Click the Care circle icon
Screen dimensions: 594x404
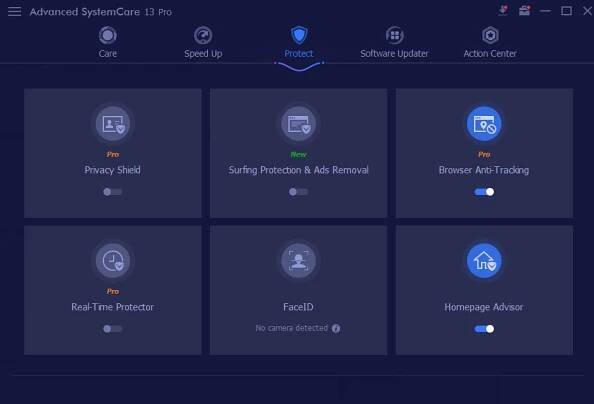coord(108,35)
